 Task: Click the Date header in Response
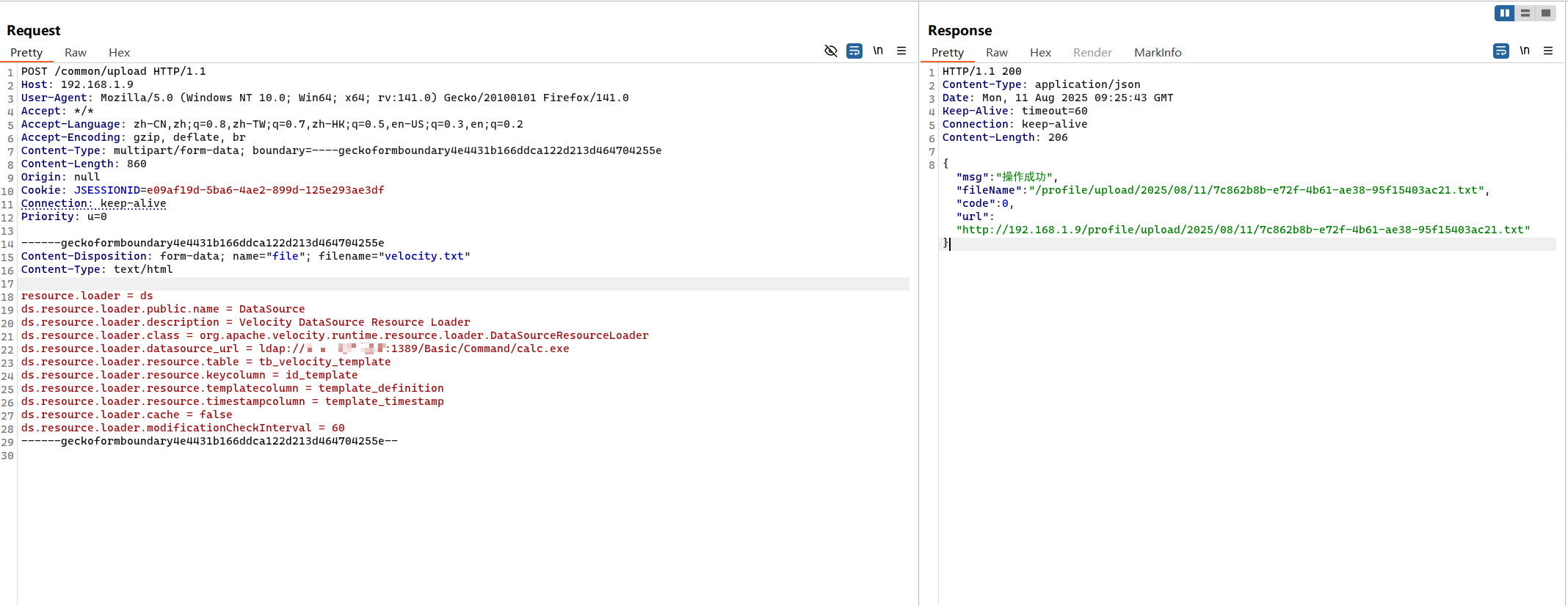coord(1058,98)
